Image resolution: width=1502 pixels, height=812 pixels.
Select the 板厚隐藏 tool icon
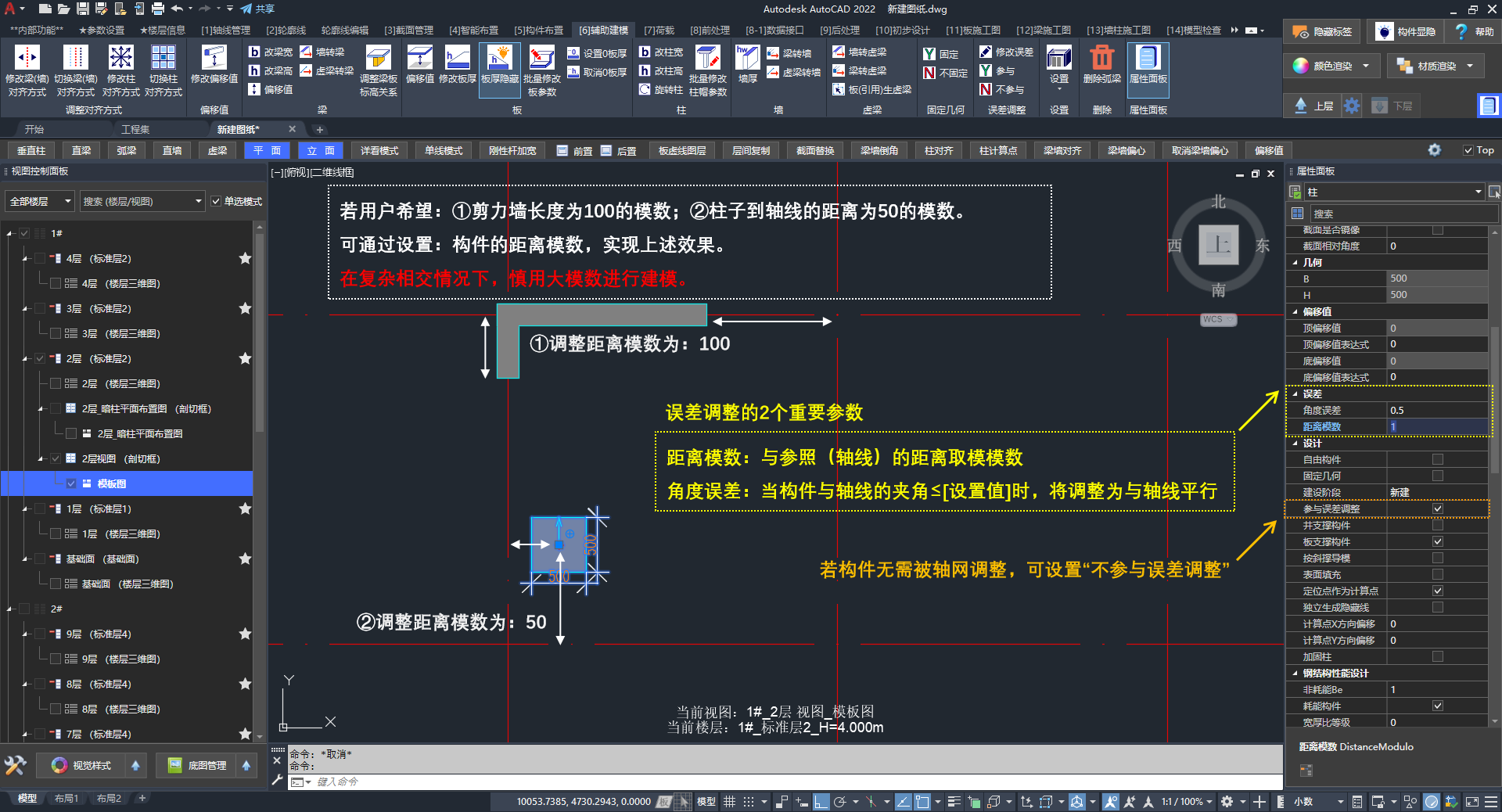coord(499,59)
